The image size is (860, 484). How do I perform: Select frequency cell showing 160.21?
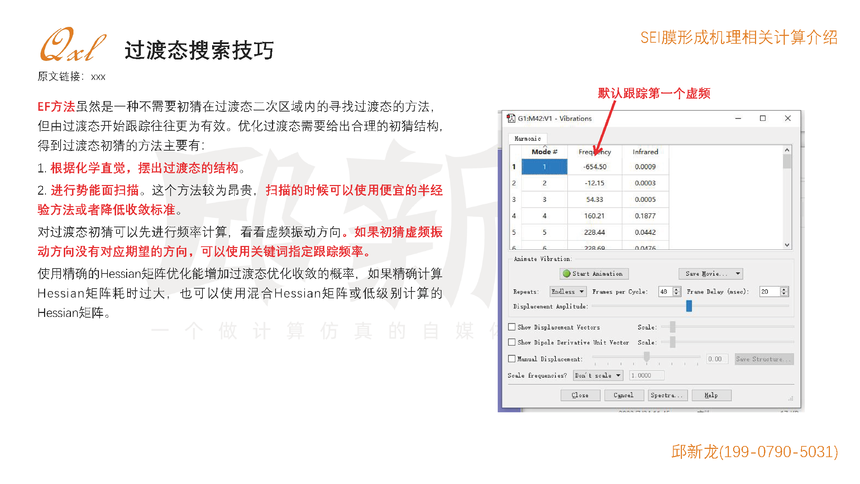click(595, 215)
